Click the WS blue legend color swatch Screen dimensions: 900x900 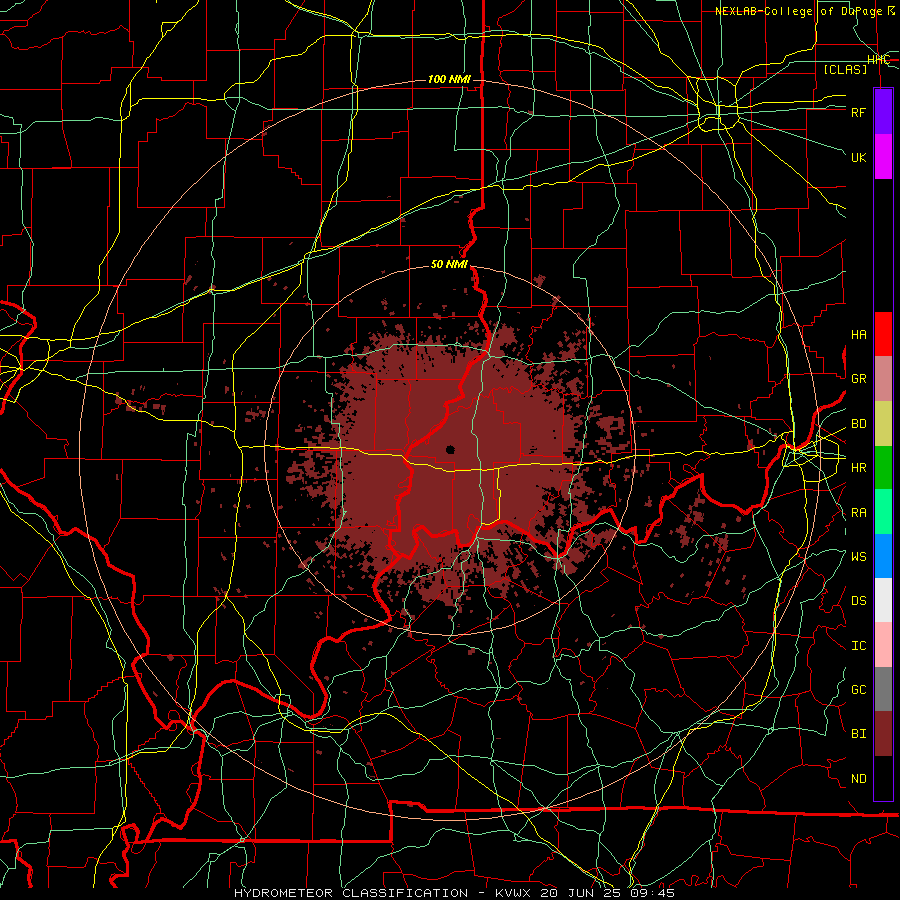[883, 556]
